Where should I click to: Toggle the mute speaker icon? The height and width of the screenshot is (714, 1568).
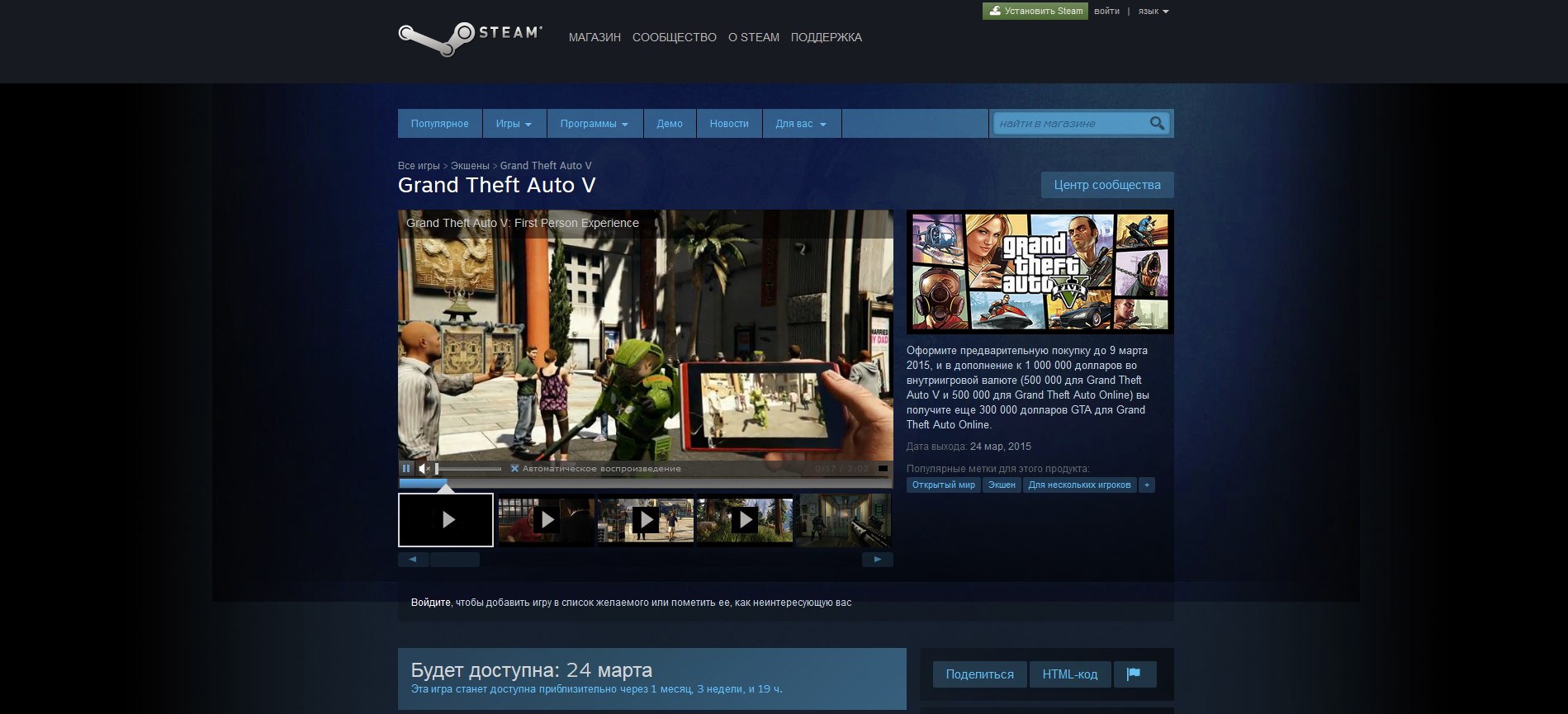coord(424,468)
